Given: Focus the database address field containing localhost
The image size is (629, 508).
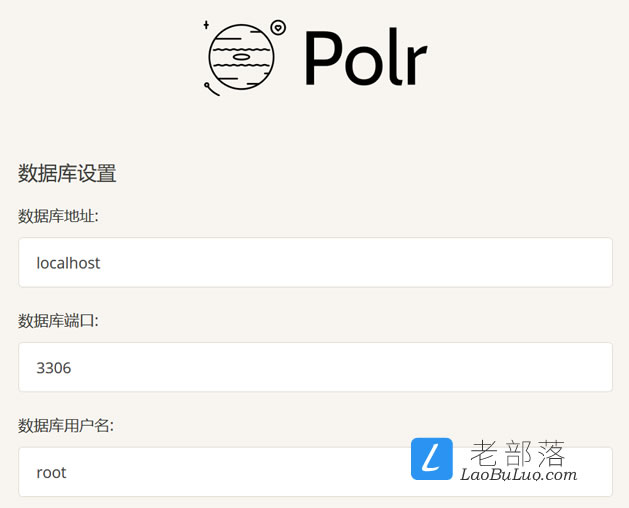Looking at the screenshot, I should [x=315, y=262].
